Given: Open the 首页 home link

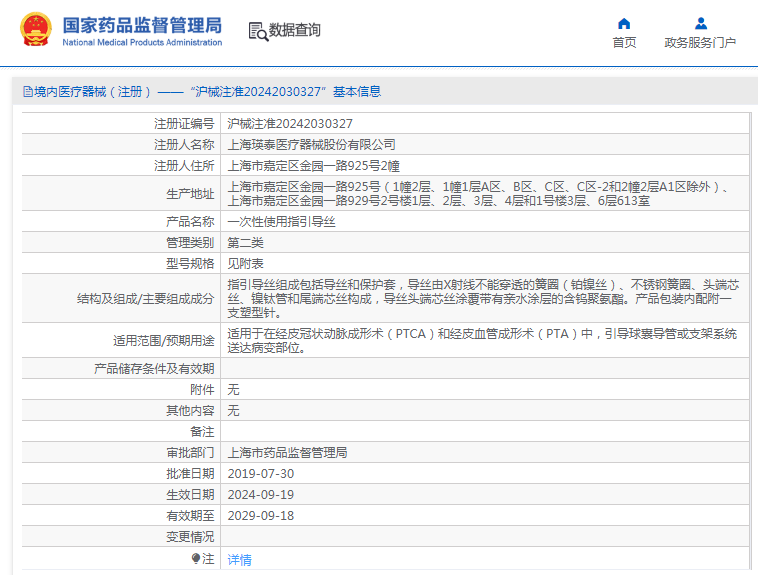Looking at the screenshot, I should [x=624, y=43].
